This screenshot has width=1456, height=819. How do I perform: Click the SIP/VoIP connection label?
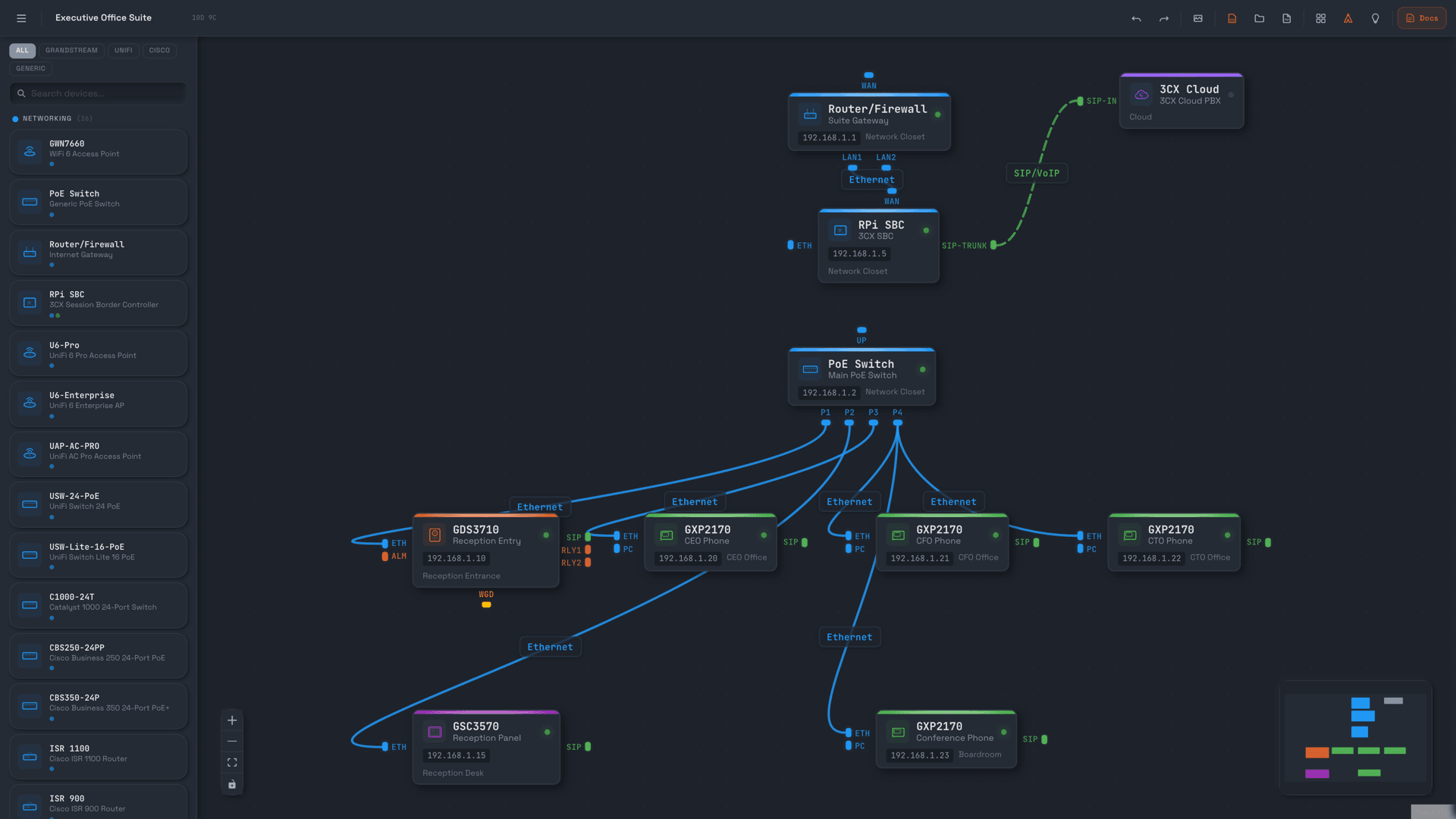[1037, 174]
